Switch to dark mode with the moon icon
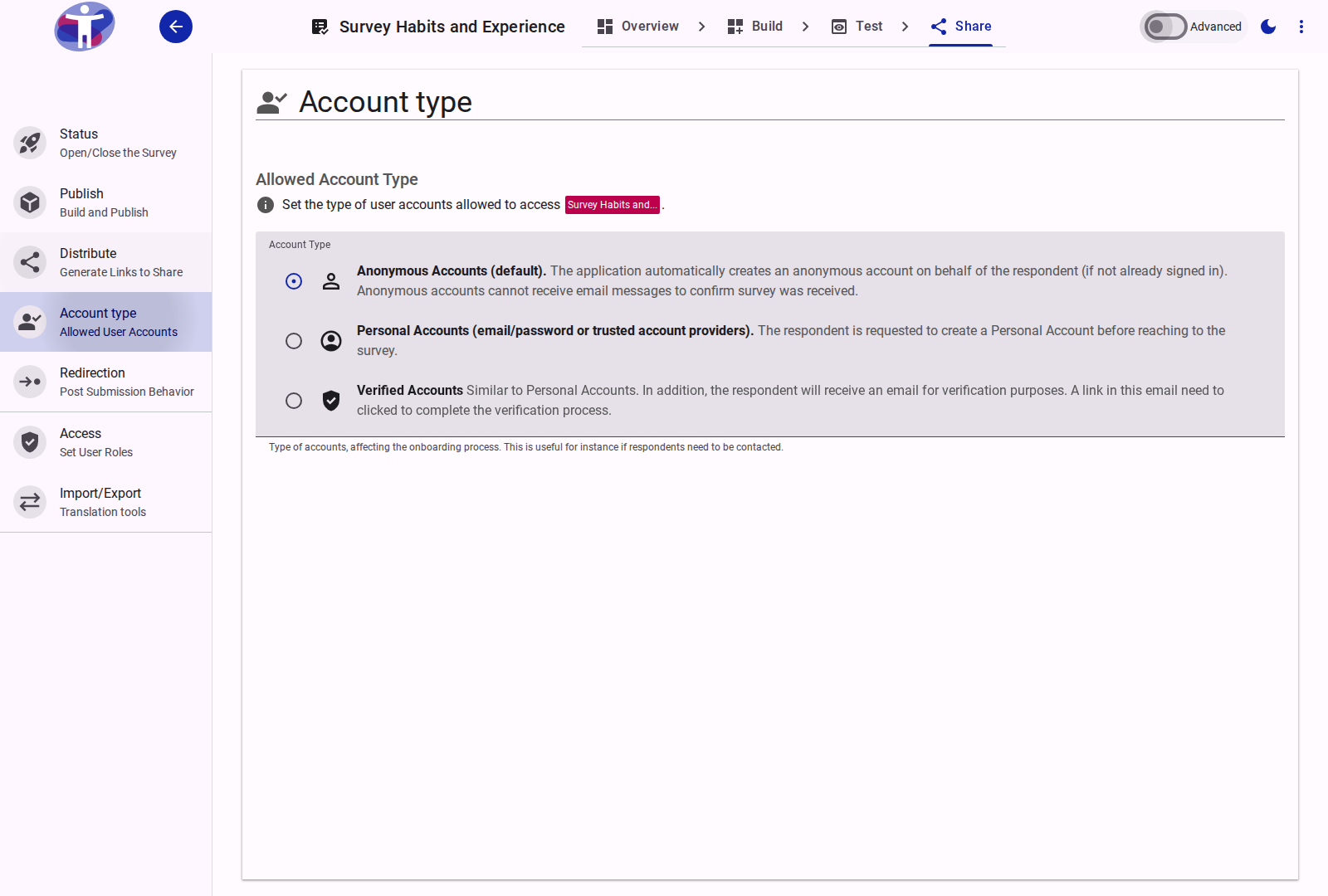 point(1268,27)
